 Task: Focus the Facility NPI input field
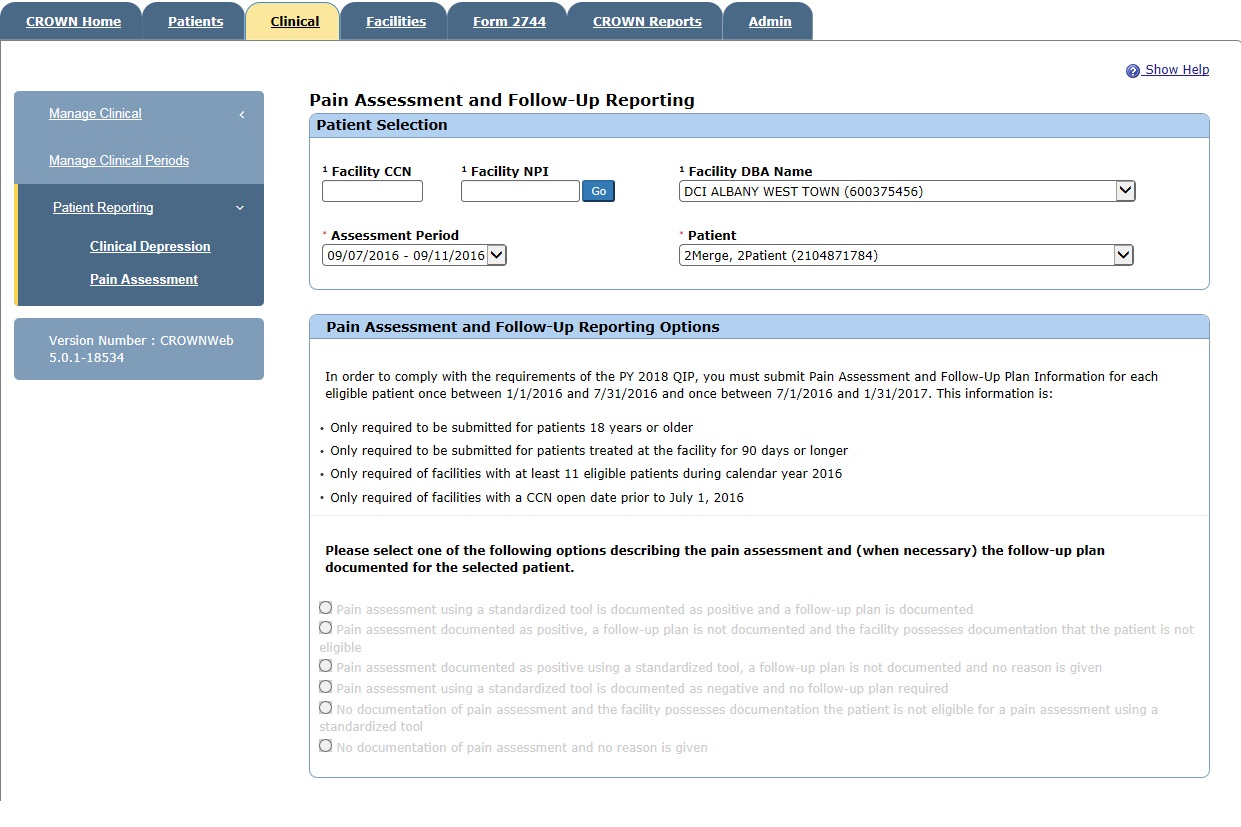click(x=520, y=191)
